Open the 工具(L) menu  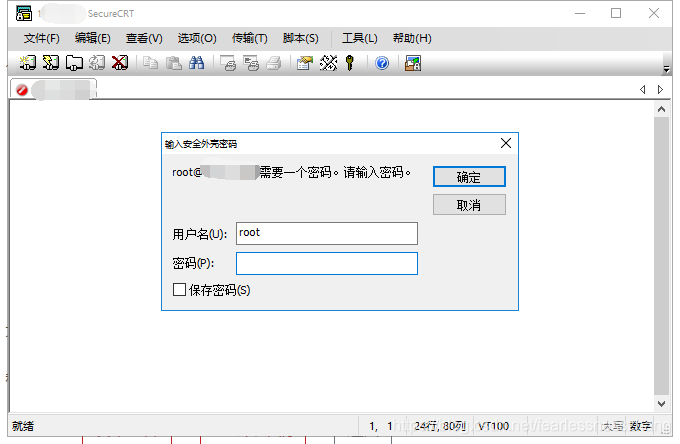(x=360, y=38)
